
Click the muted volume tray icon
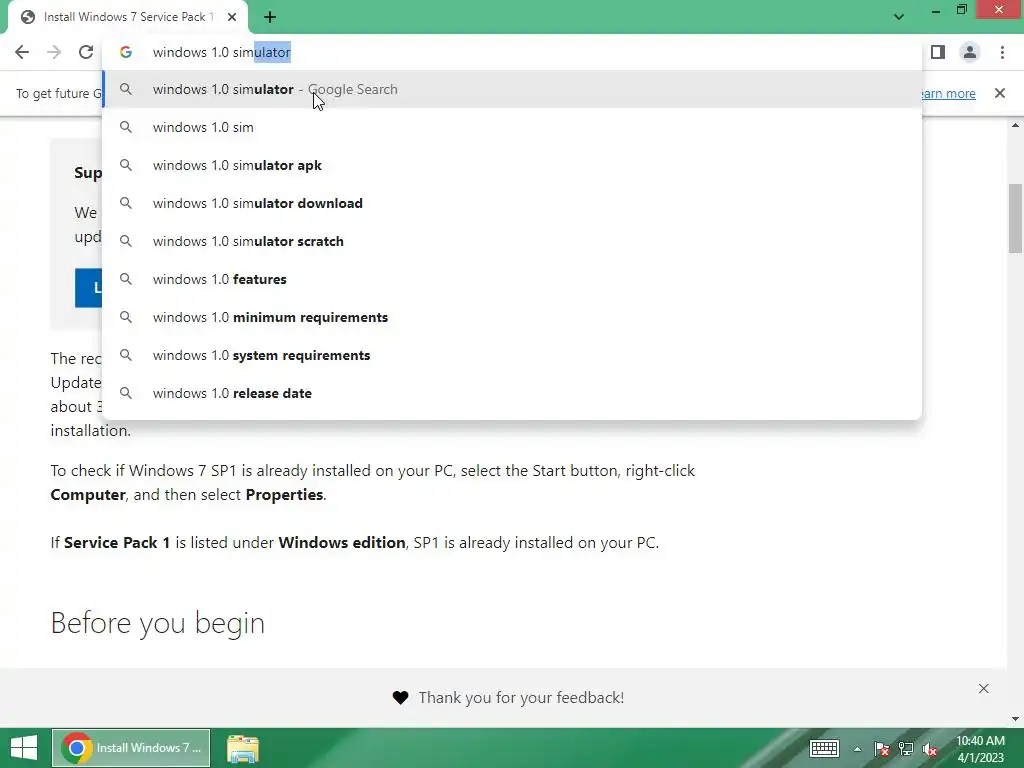(930, 749)
